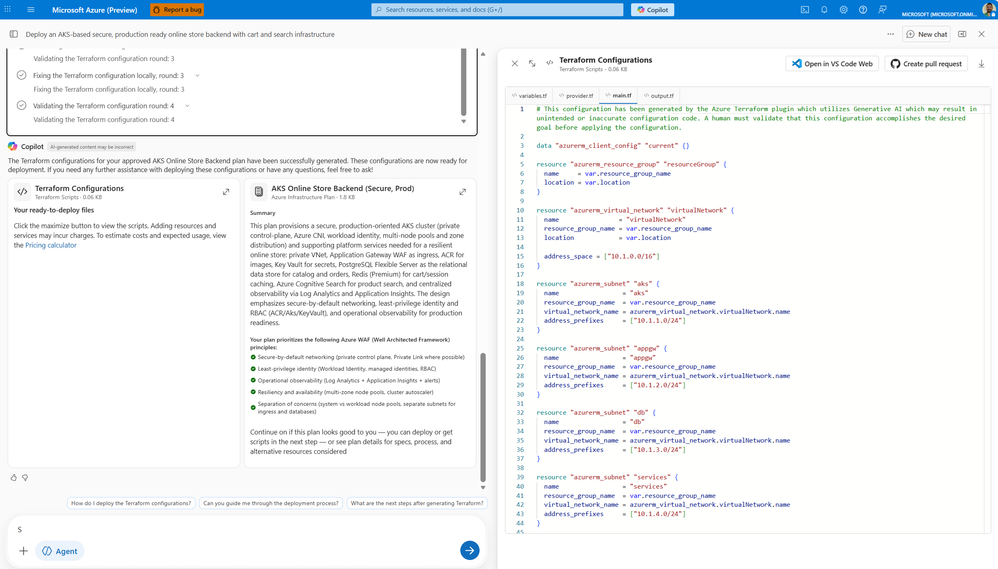
Task: Start a New chat
Action: click(927, 34)
